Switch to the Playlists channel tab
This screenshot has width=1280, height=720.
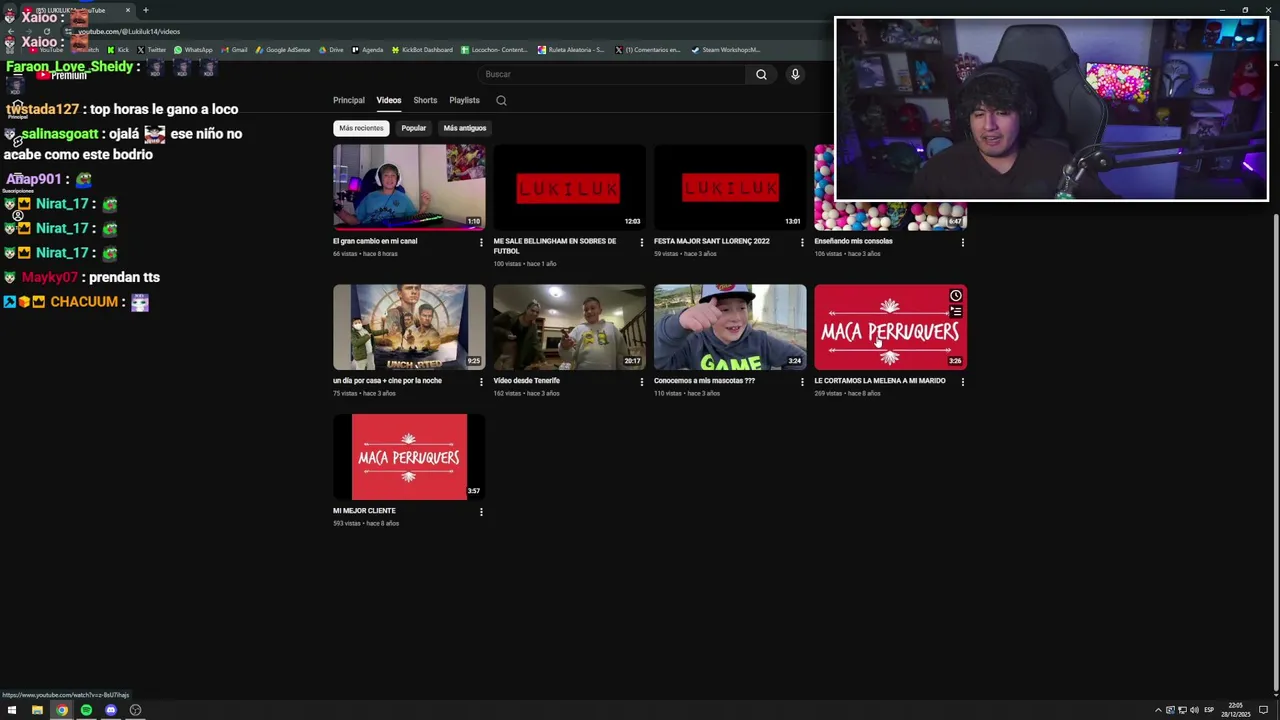[x=464, y=100]
